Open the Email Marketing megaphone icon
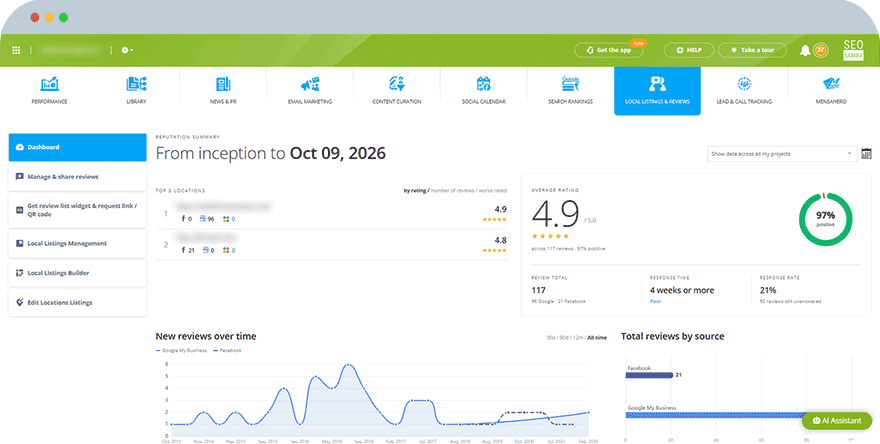The width and height of the screenshot is (880, 444). [310, 84]
